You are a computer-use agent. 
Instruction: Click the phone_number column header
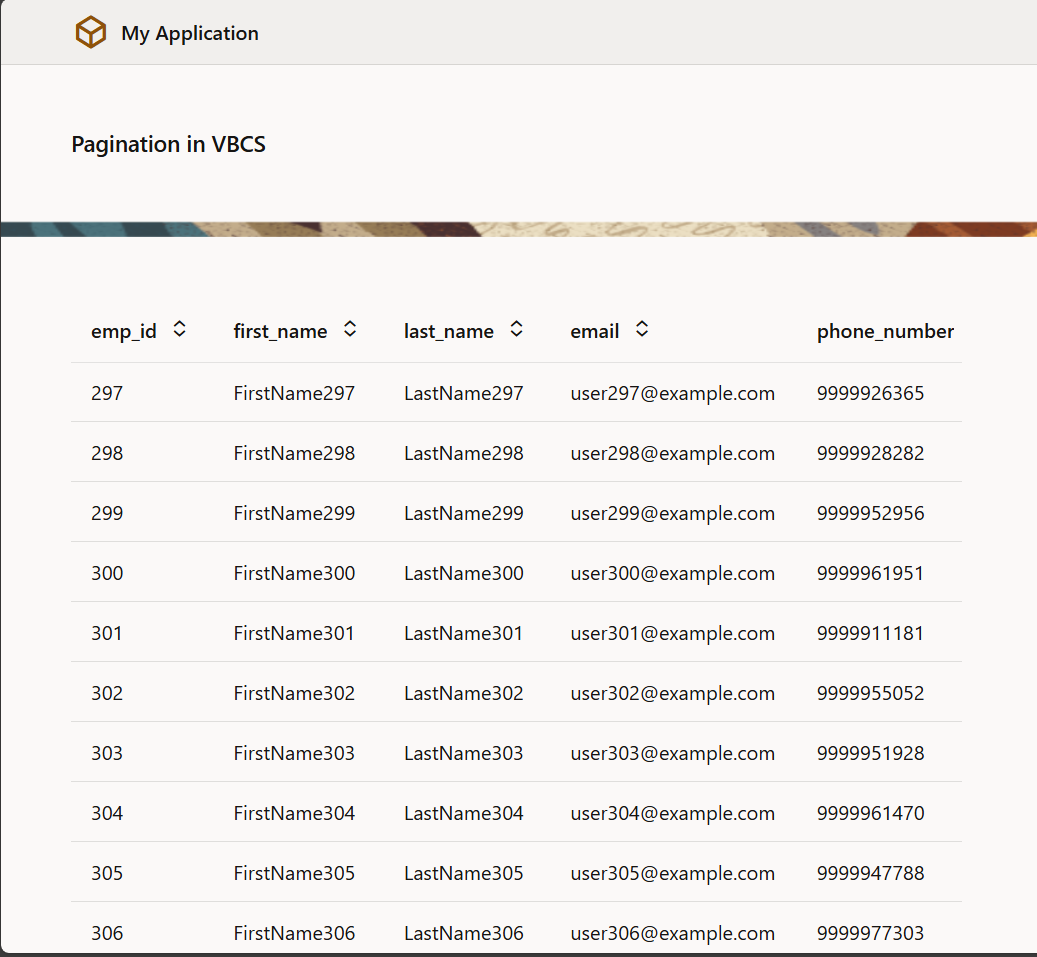coord(885,331)
